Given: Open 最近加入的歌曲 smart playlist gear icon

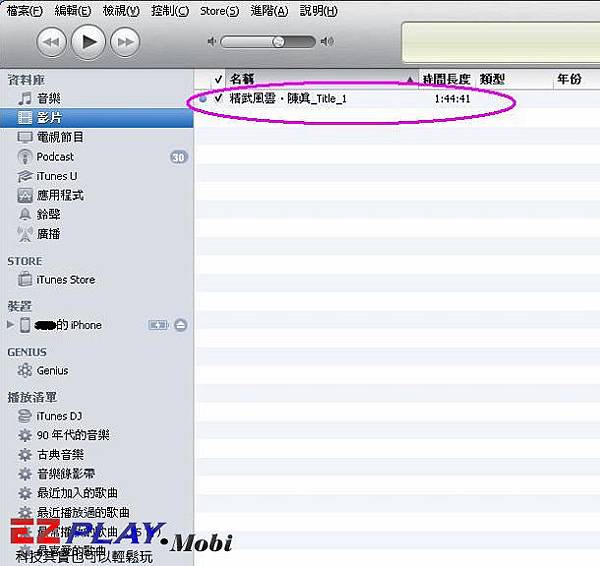Looking at the screenshot, I should tap(25, 493).
